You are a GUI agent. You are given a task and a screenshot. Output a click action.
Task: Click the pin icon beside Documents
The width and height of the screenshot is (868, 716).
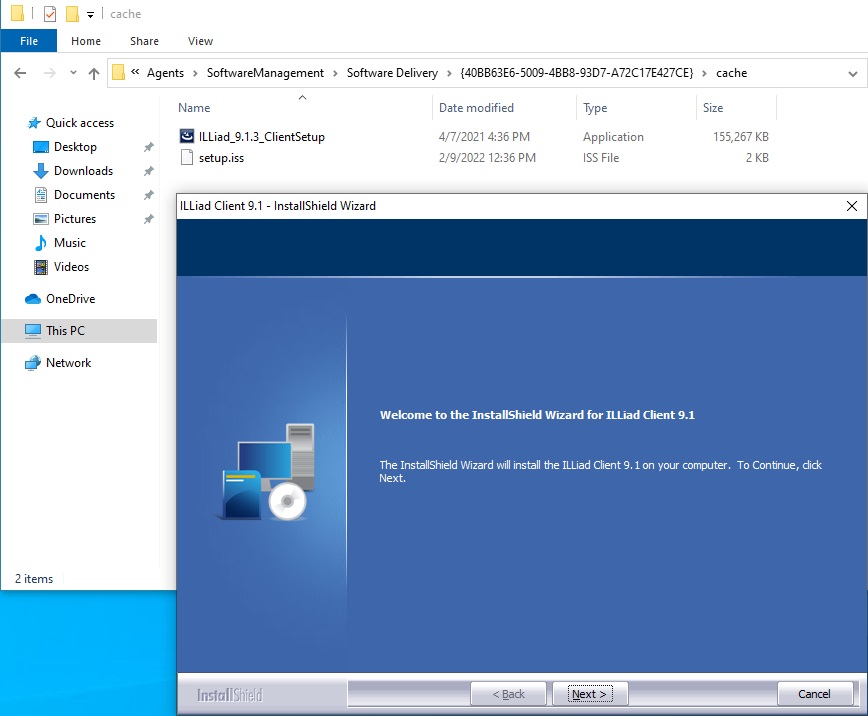pos(148,195)
